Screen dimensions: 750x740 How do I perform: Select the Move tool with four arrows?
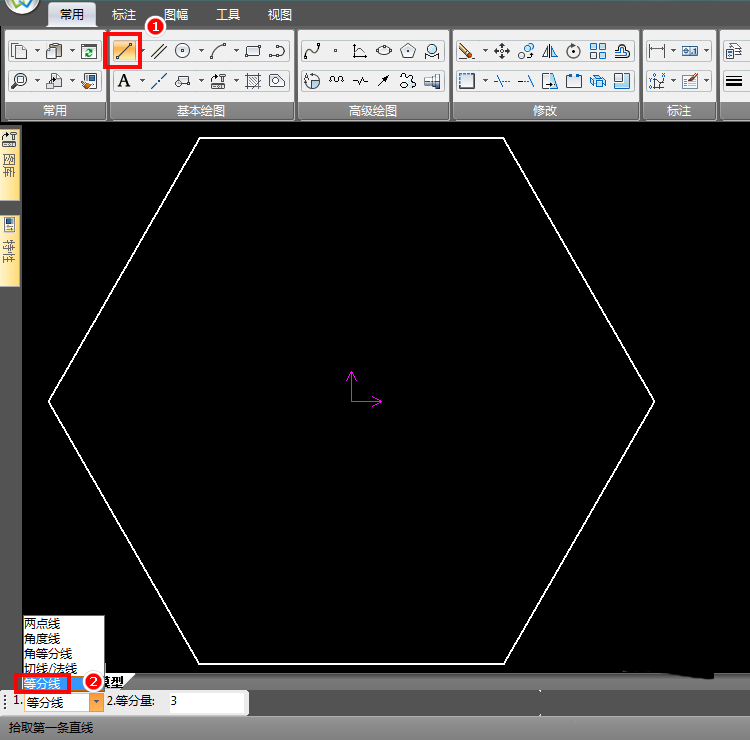coord(502,51)
